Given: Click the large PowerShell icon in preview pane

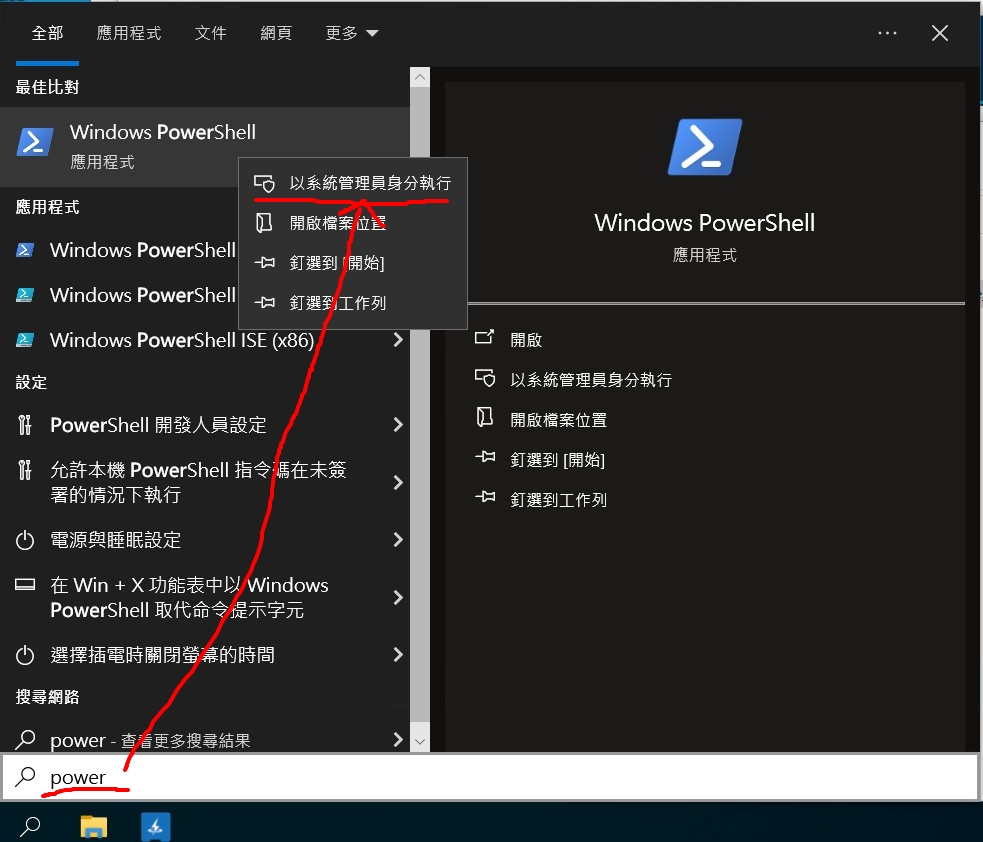Looking at the screenshot, I should pos(705,147).
